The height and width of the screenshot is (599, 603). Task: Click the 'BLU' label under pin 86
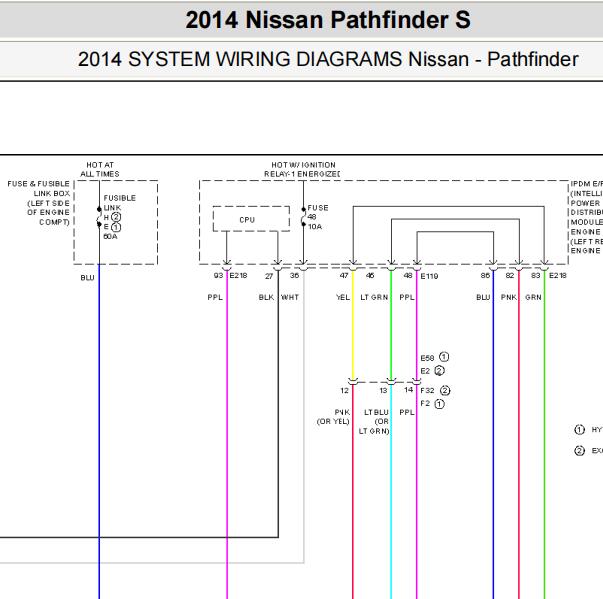483,298
